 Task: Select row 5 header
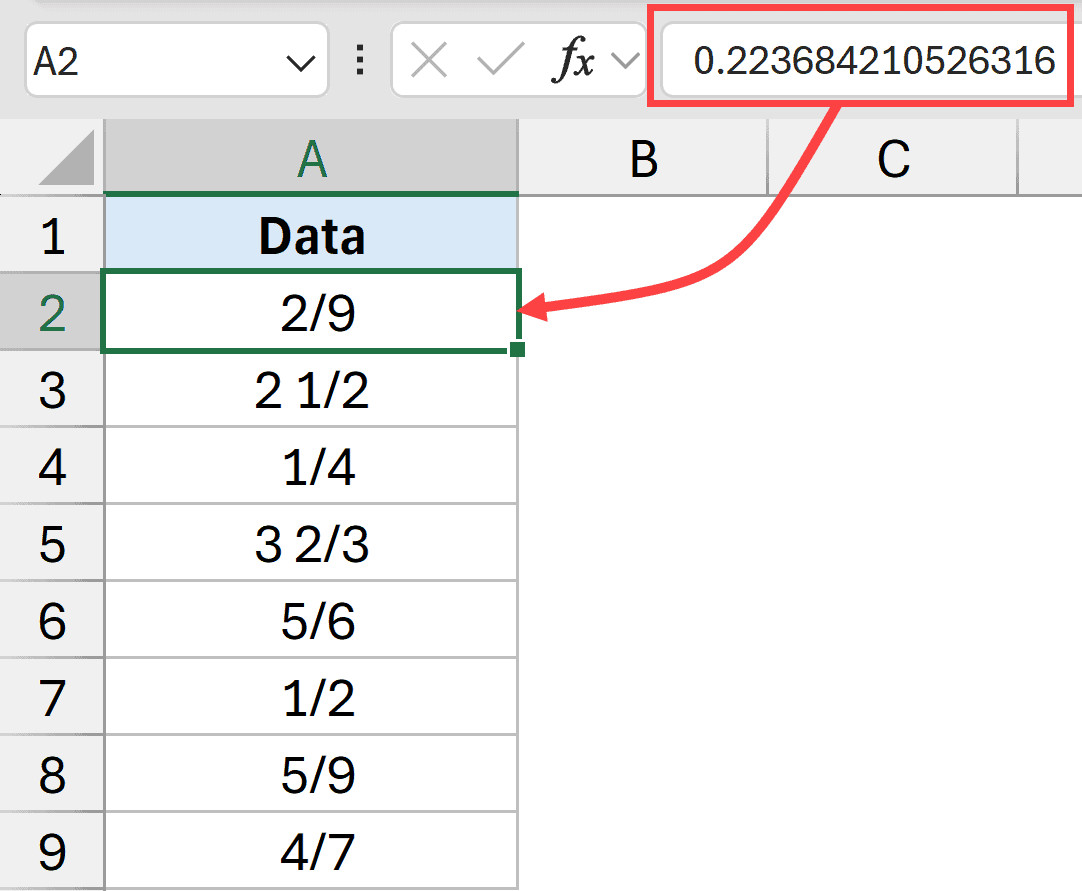point(52,544)
